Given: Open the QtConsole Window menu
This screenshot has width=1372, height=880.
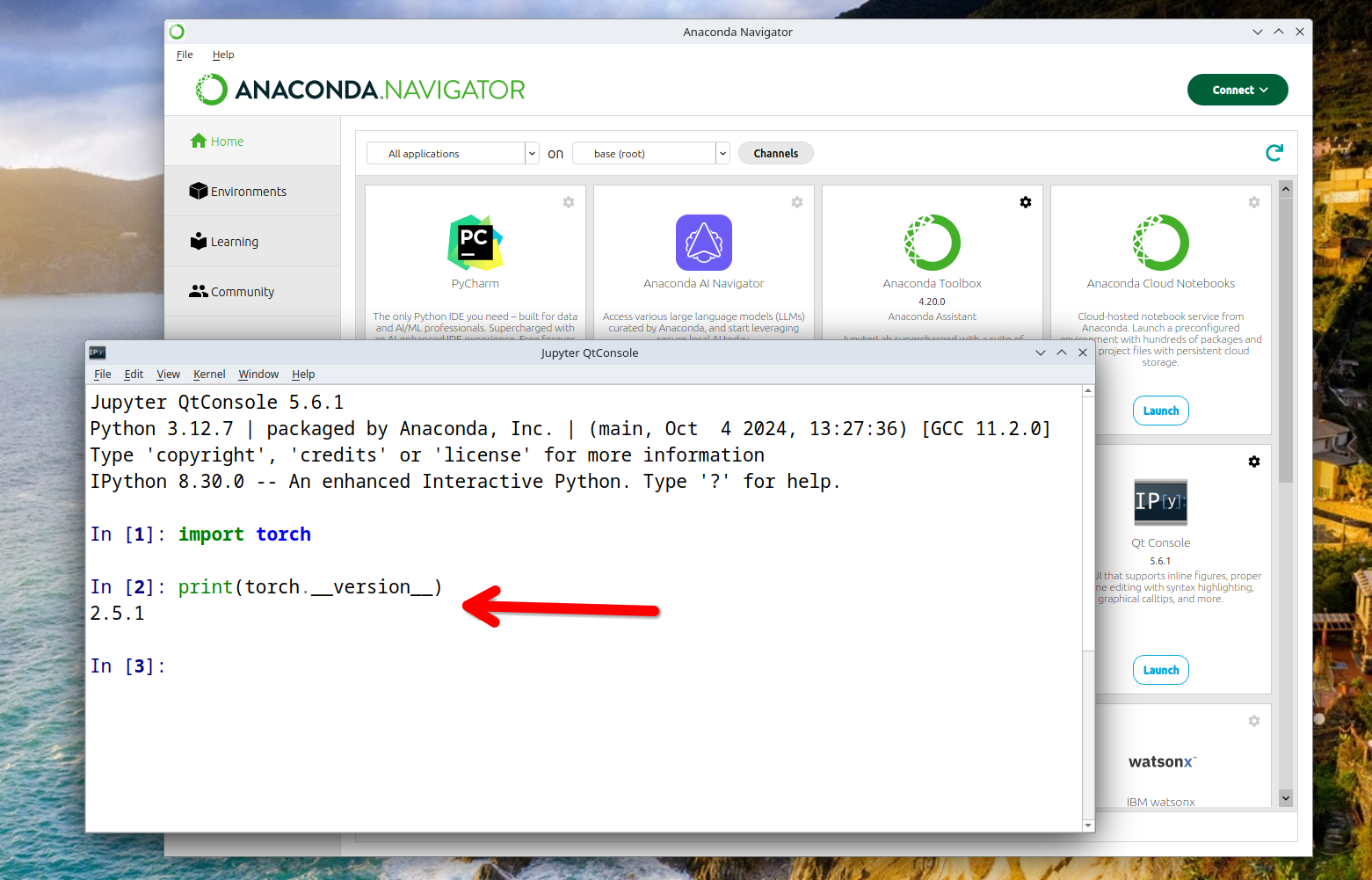Looking at the screenshot, I should 258,375.
